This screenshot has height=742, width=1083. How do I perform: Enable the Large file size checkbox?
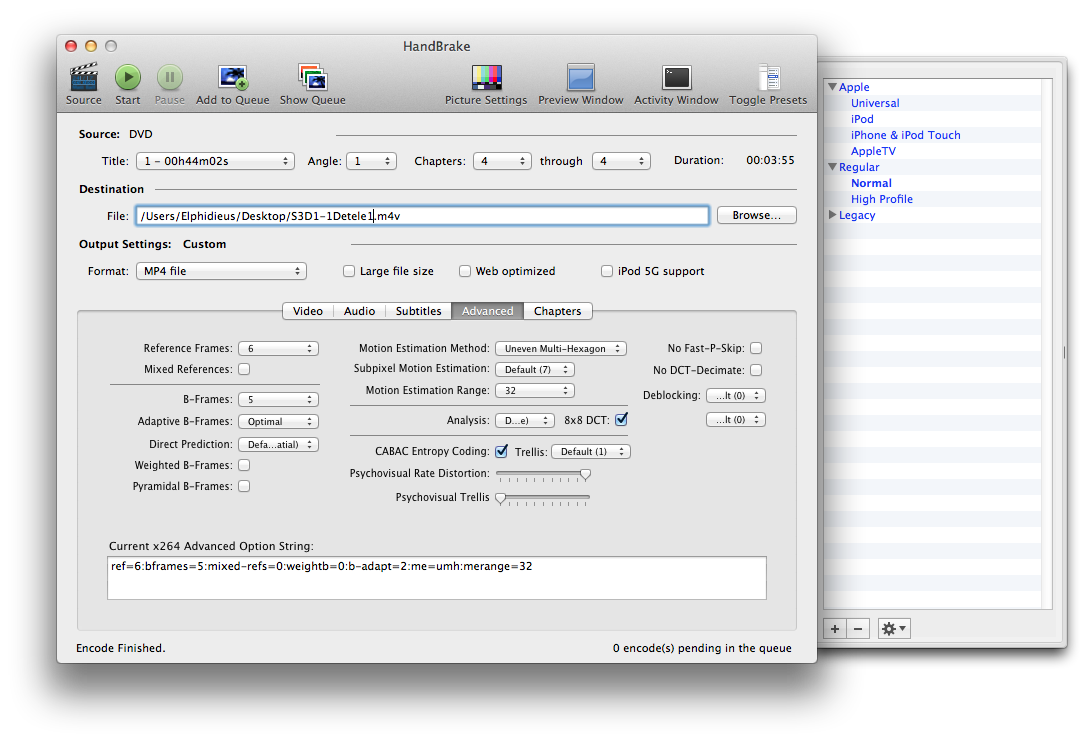tap(349, 272)
